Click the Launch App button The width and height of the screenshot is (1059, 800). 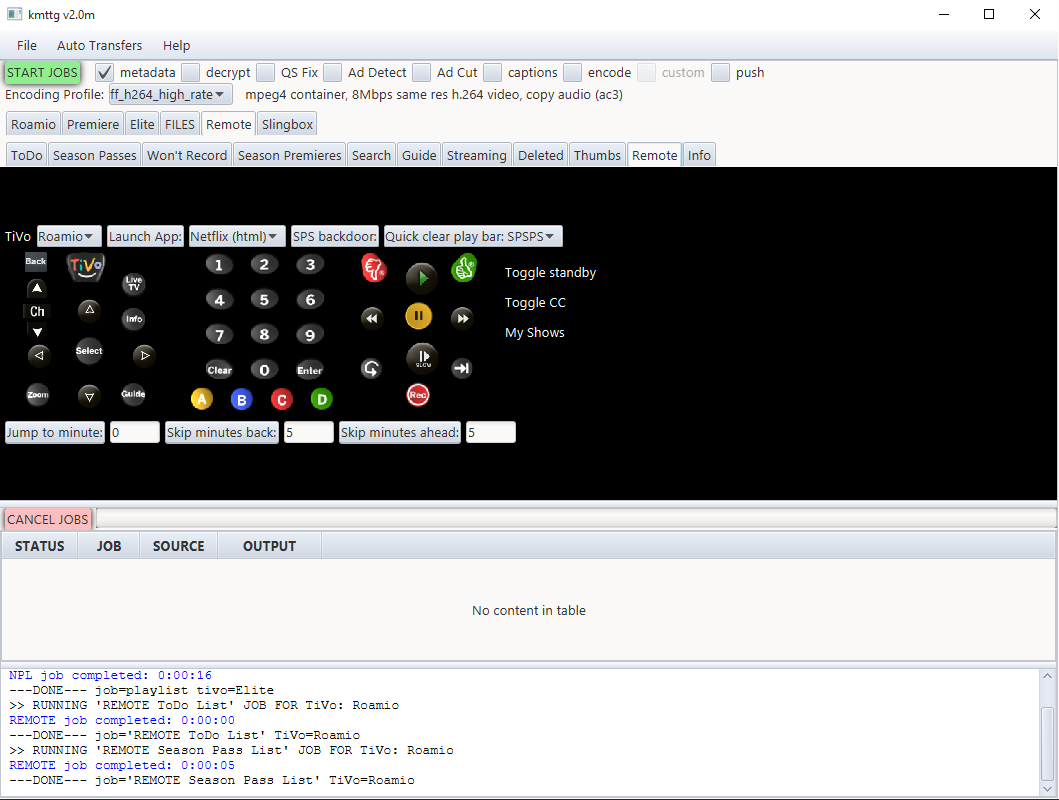pyautogui.click(x=145, y=236)
